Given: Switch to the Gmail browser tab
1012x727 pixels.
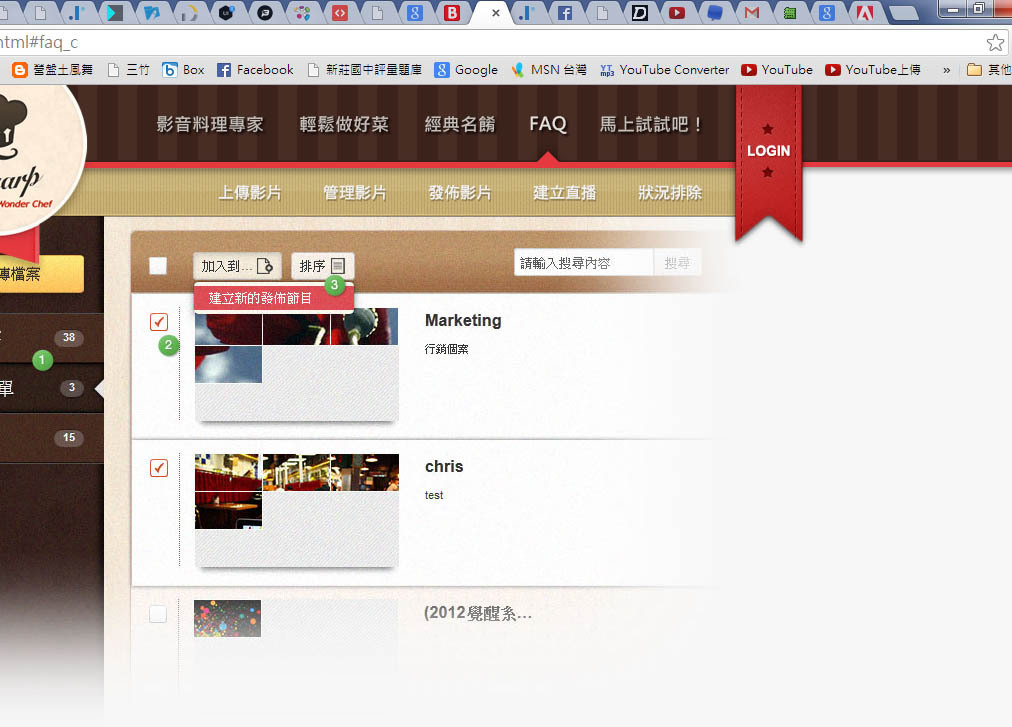Looking at the screenshot, I should [x=751, y=13].
